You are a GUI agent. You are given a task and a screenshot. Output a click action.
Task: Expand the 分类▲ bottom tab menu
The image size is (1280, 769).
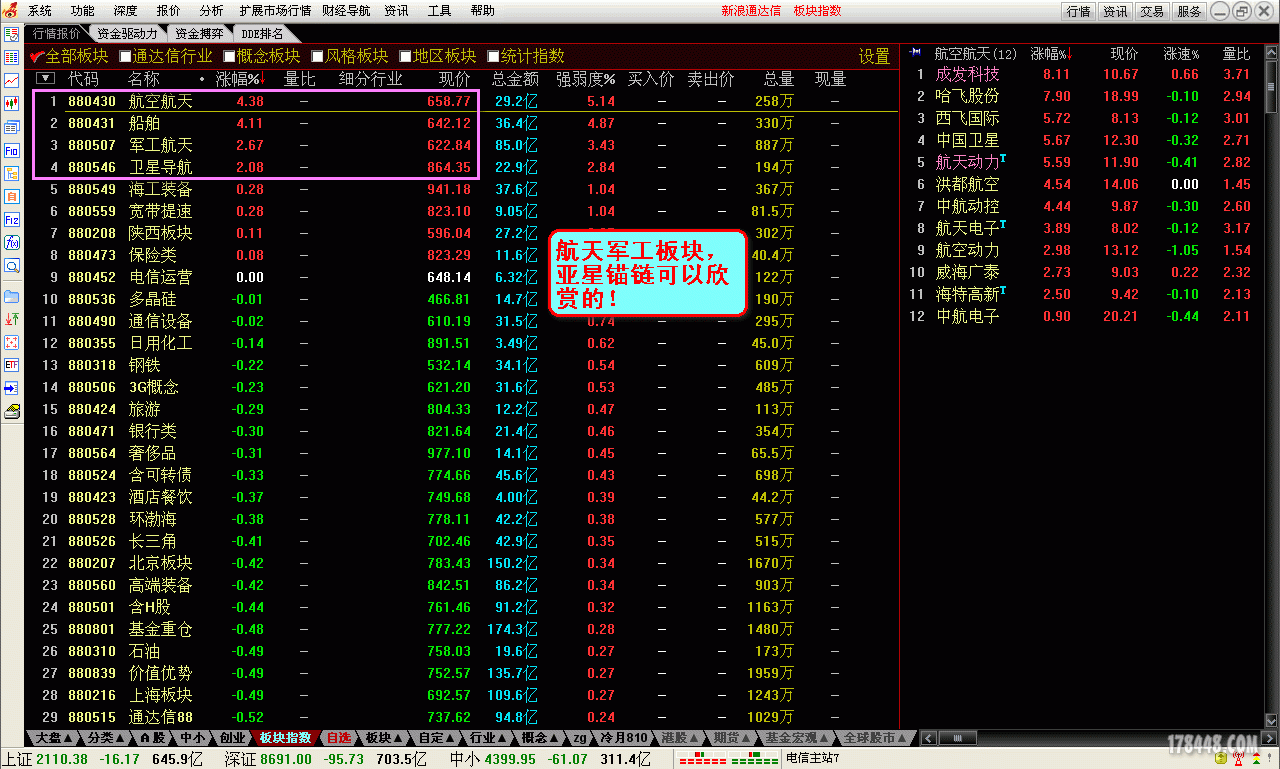[106, 738]
